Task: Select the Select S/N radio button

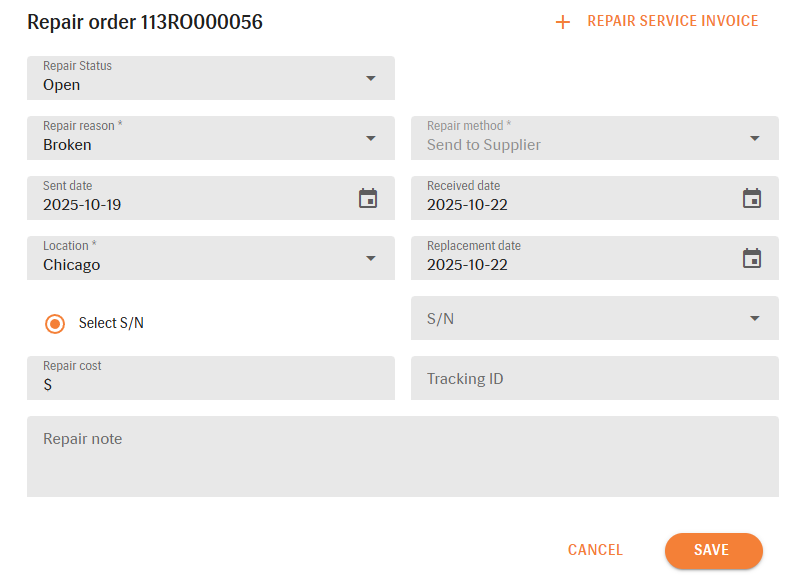Action: pyautogui.click(x=55, y=323)
